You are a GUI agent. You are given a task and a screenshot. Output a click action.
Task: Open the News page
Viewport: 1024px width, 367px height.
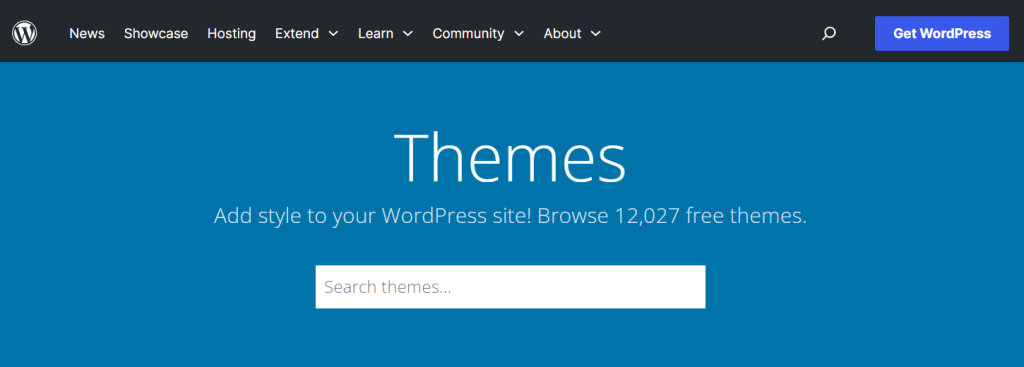pos(87,33)
